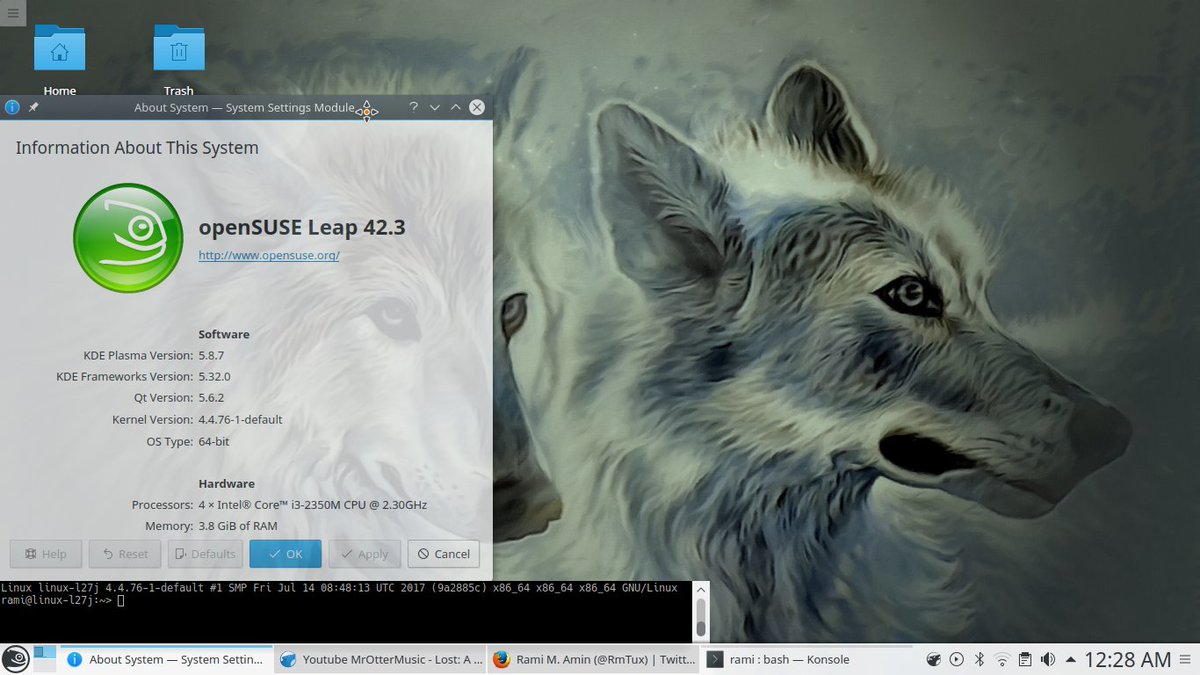1200x675 pixels.
Task: Click Processors value Intel Core i3-2350M
Action: tap(312, 505)
